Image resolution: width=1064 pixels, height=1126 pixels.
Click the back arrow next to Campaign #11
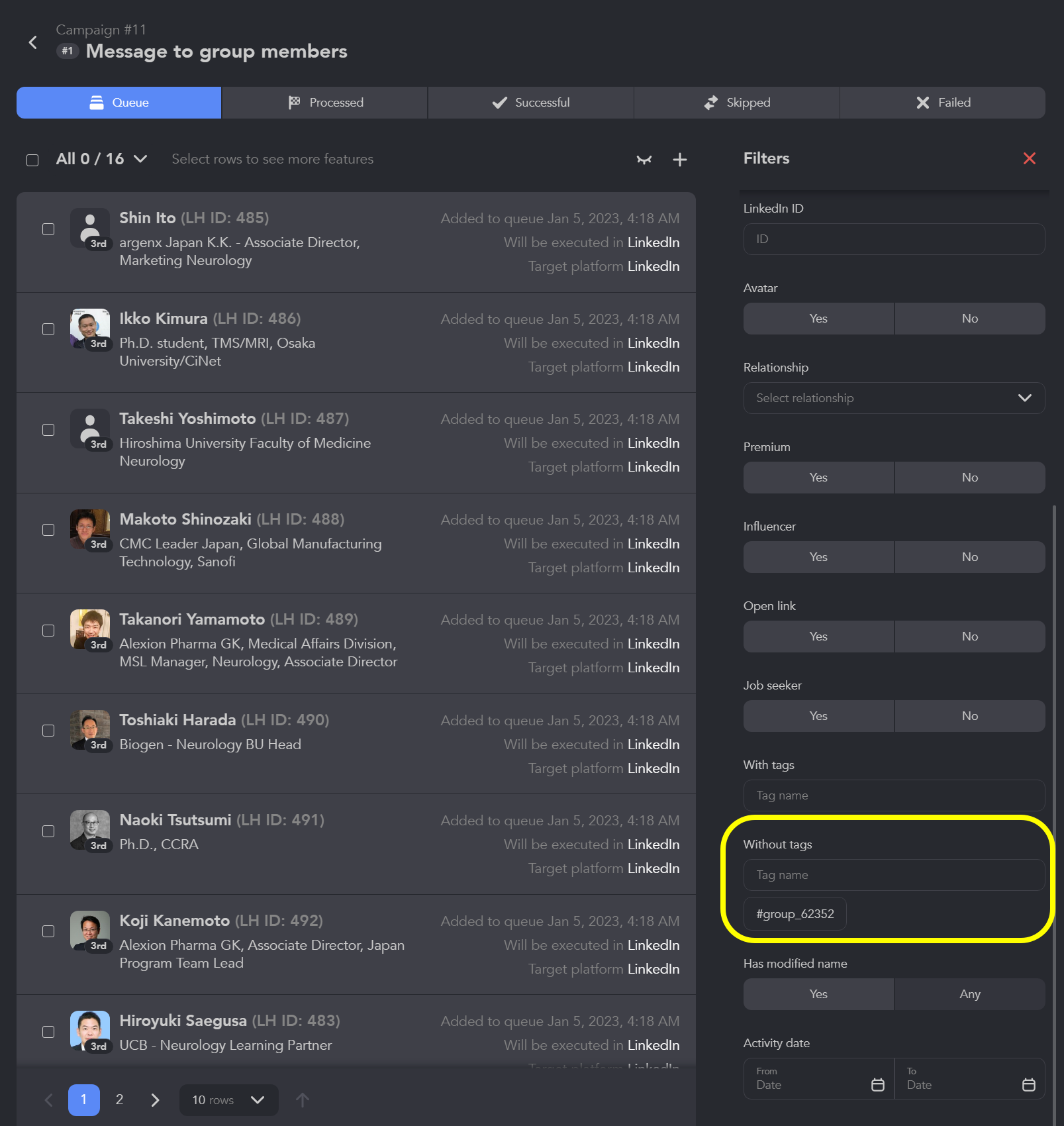point(33,42)
